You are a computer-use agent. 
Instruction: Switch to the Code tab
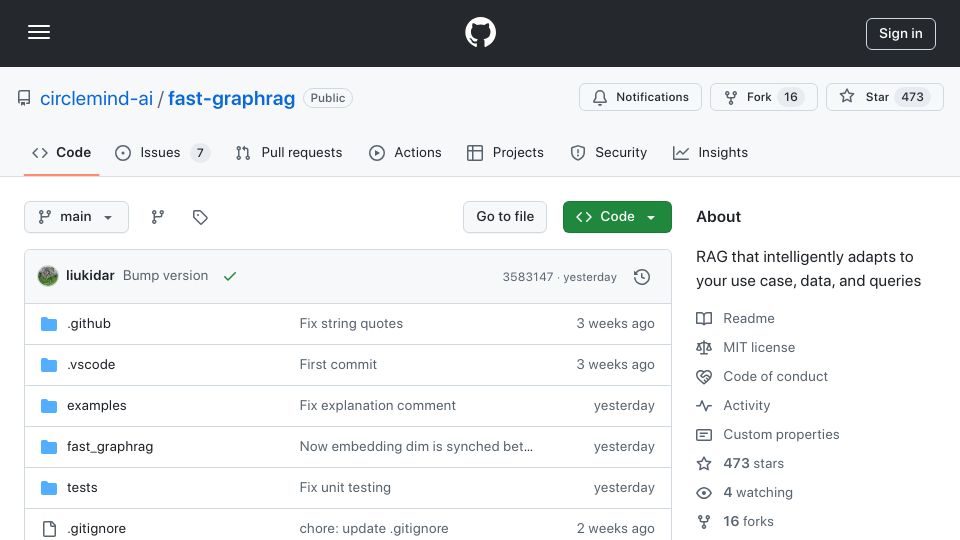[x=61, y=152]
